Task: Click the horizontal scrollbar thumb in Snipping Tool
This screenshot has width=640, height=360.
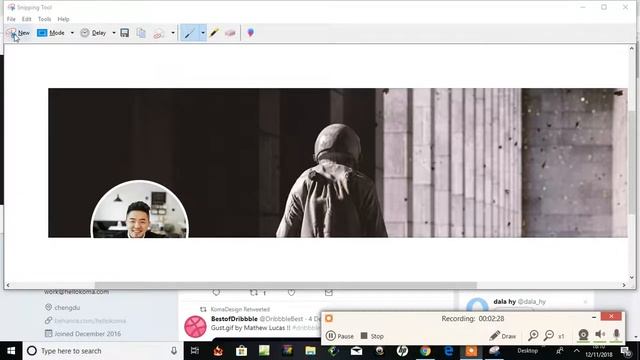Action: [286, 285]
